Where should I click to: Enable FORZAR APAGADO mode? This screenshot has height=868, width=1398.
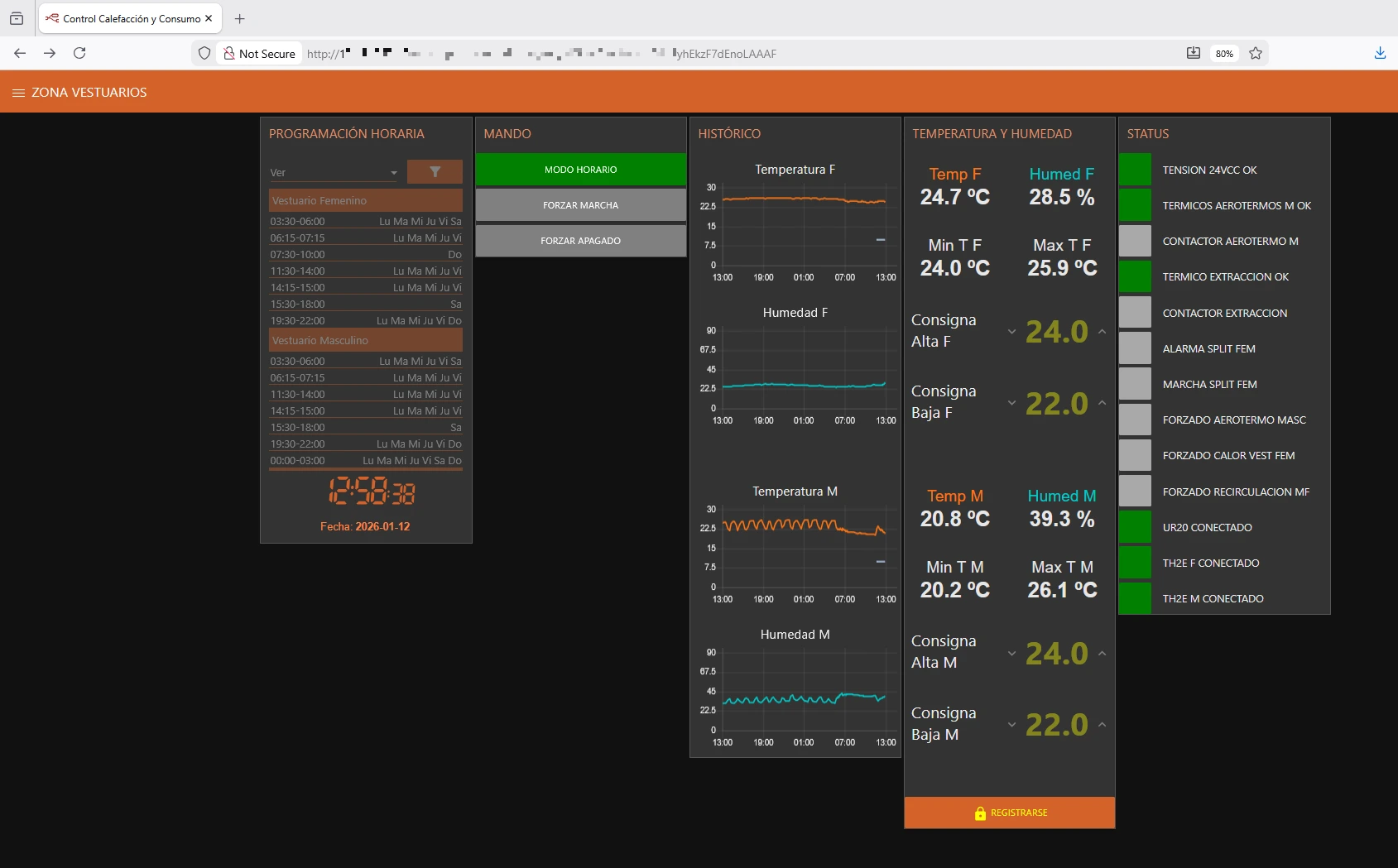[x=580, y=241]
